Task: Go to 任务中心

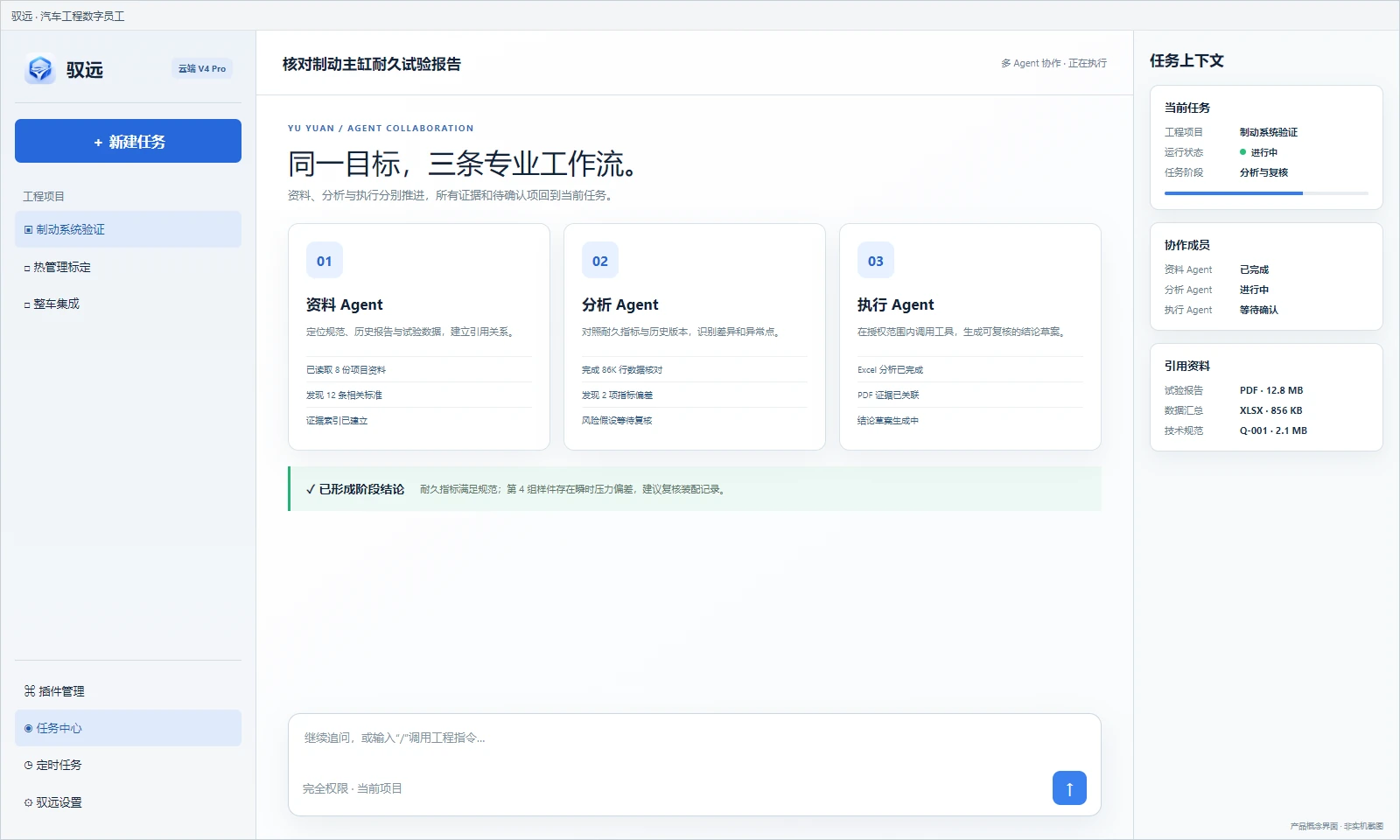Action: tap(128, 728)
